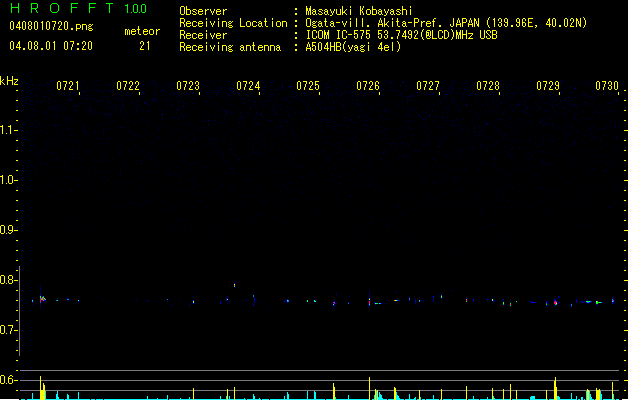
Task: Click the kHz axis unit label
Action: (x=9, y=81)
